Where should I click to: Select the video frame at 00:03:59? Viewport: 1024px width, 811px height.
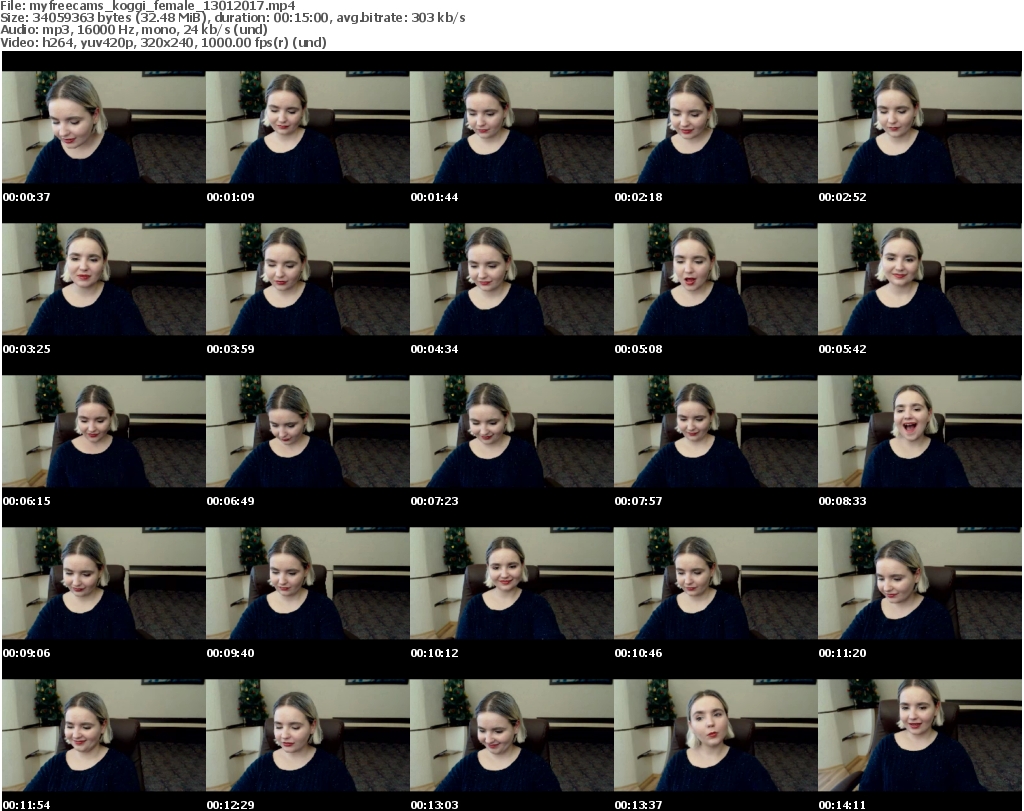[x=308, y=279]
